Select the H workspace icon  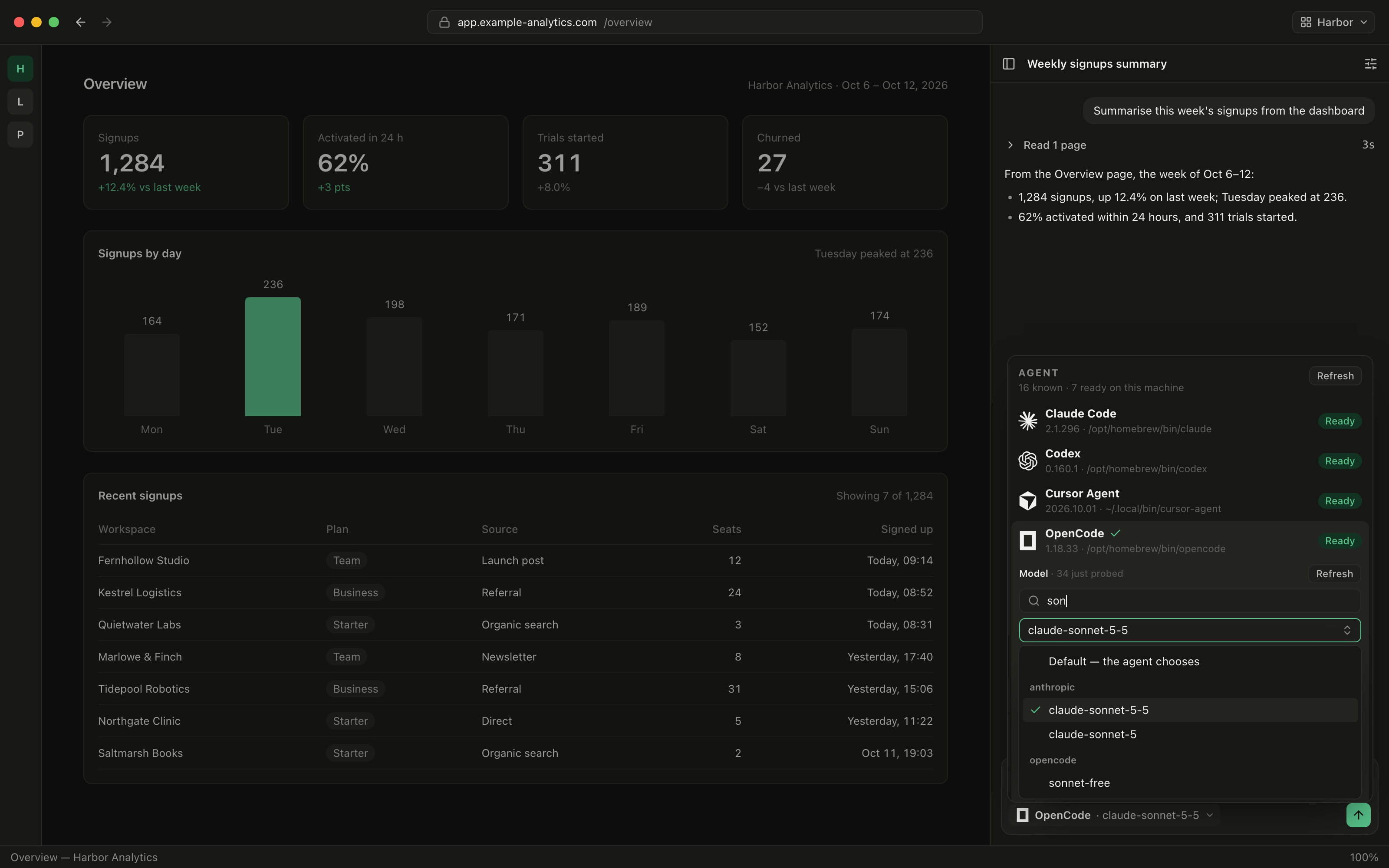coord(20,69)
